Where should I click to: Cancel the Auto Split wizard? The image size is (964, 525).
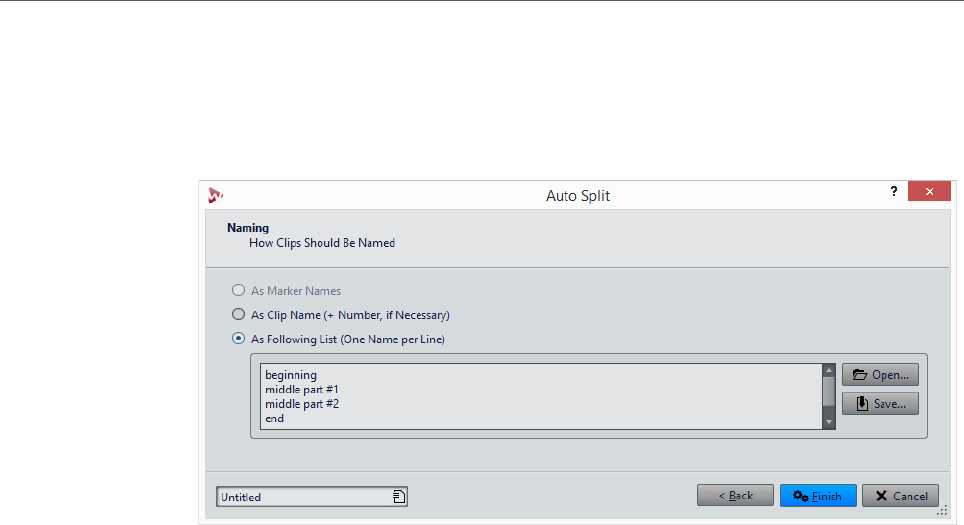click(x=900, y=496)
